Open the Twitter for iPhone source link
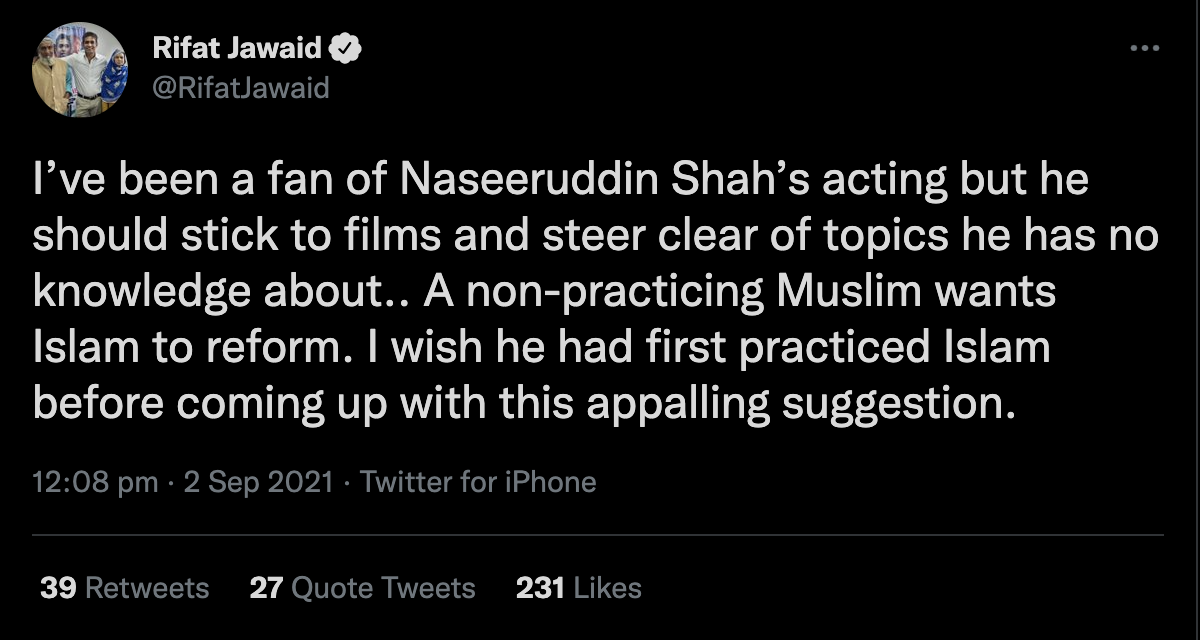The width and height of the screenshot is (1200, 640). pyautogui.click(x=478, y=483)
